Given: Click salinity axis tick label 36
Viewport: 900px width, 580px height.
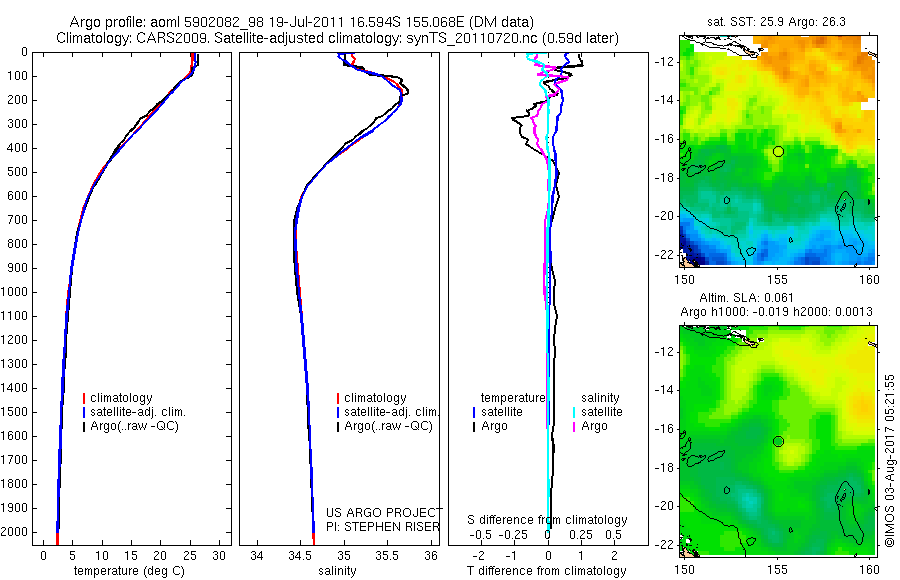Looking at the screenshot, I should pyautogui.click(x=431, y=556).
